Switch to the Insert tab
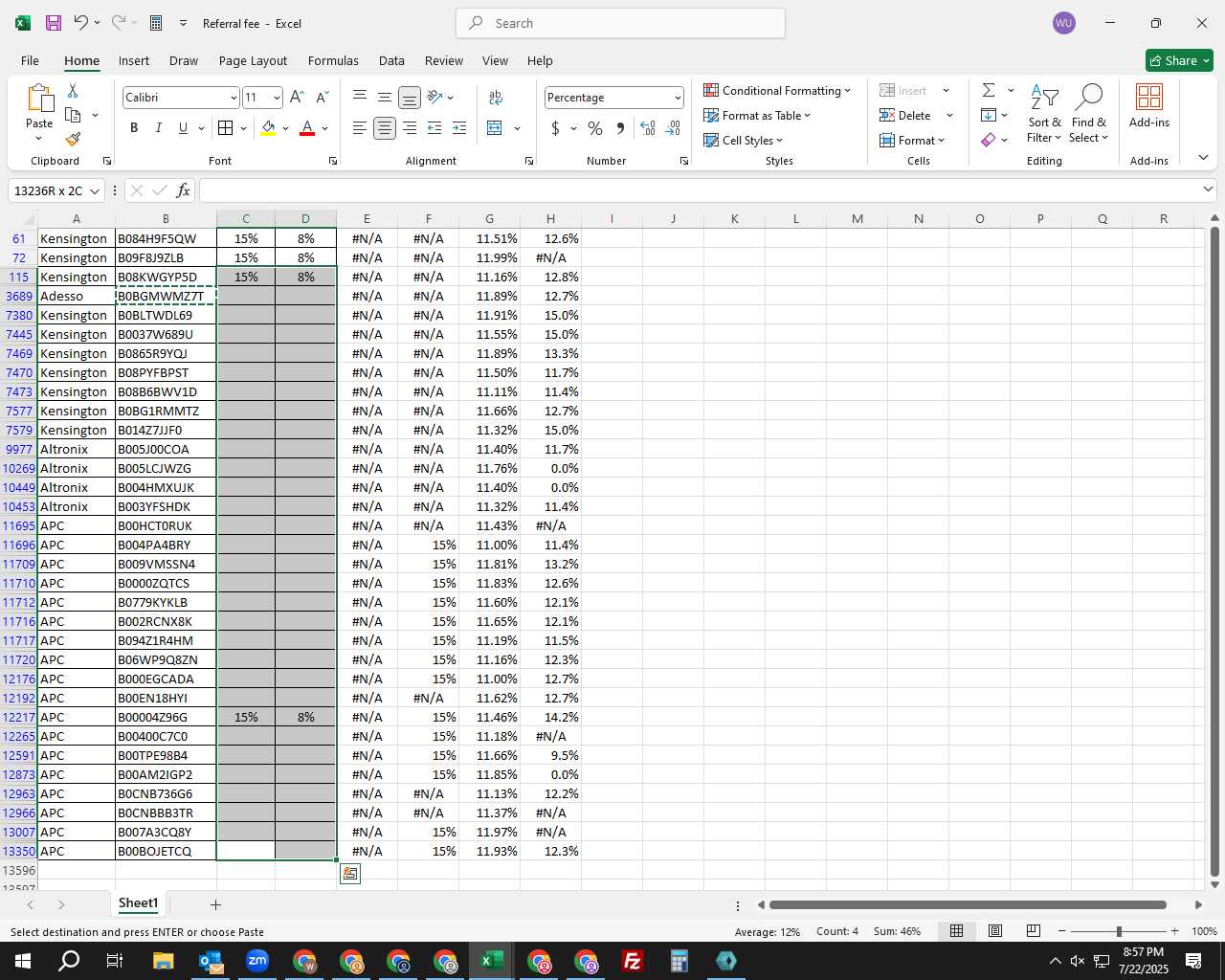This screenshot has height=980, width=1225. pos(134,60)
